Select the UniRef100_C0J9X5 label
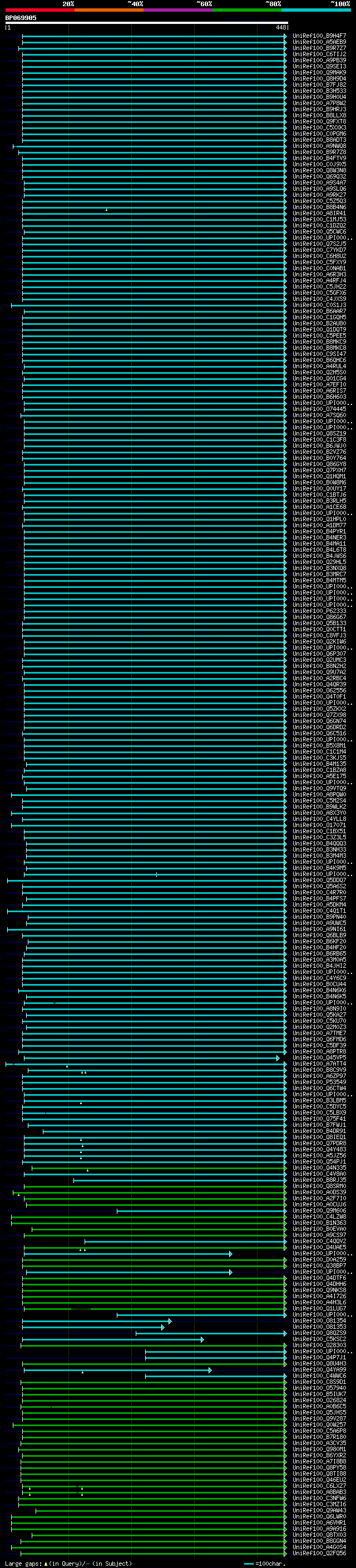The width and height of the screenshot is (356, 1568). 319,164
